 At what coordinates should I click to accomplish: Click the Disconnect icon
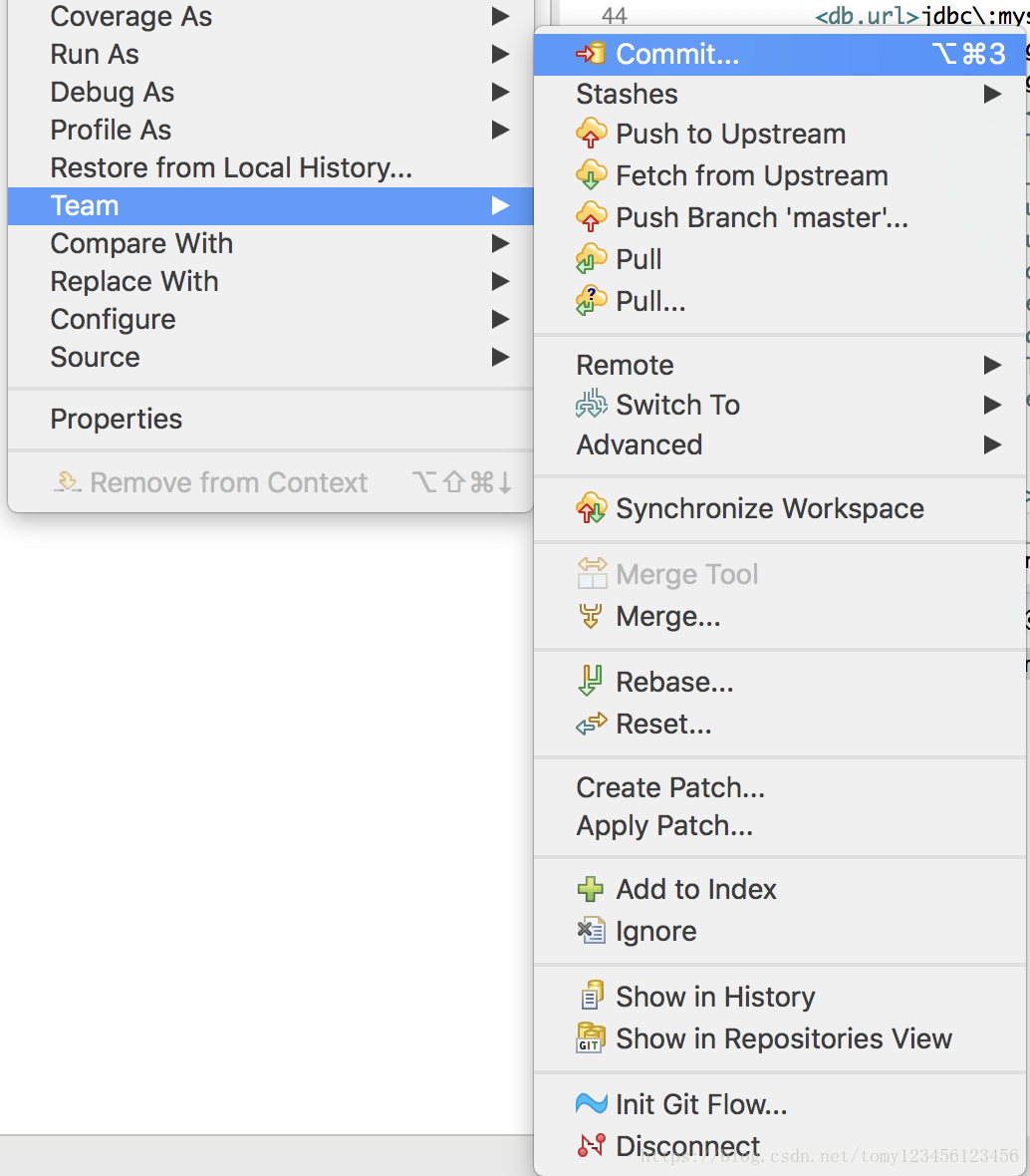click(591, 1146)
